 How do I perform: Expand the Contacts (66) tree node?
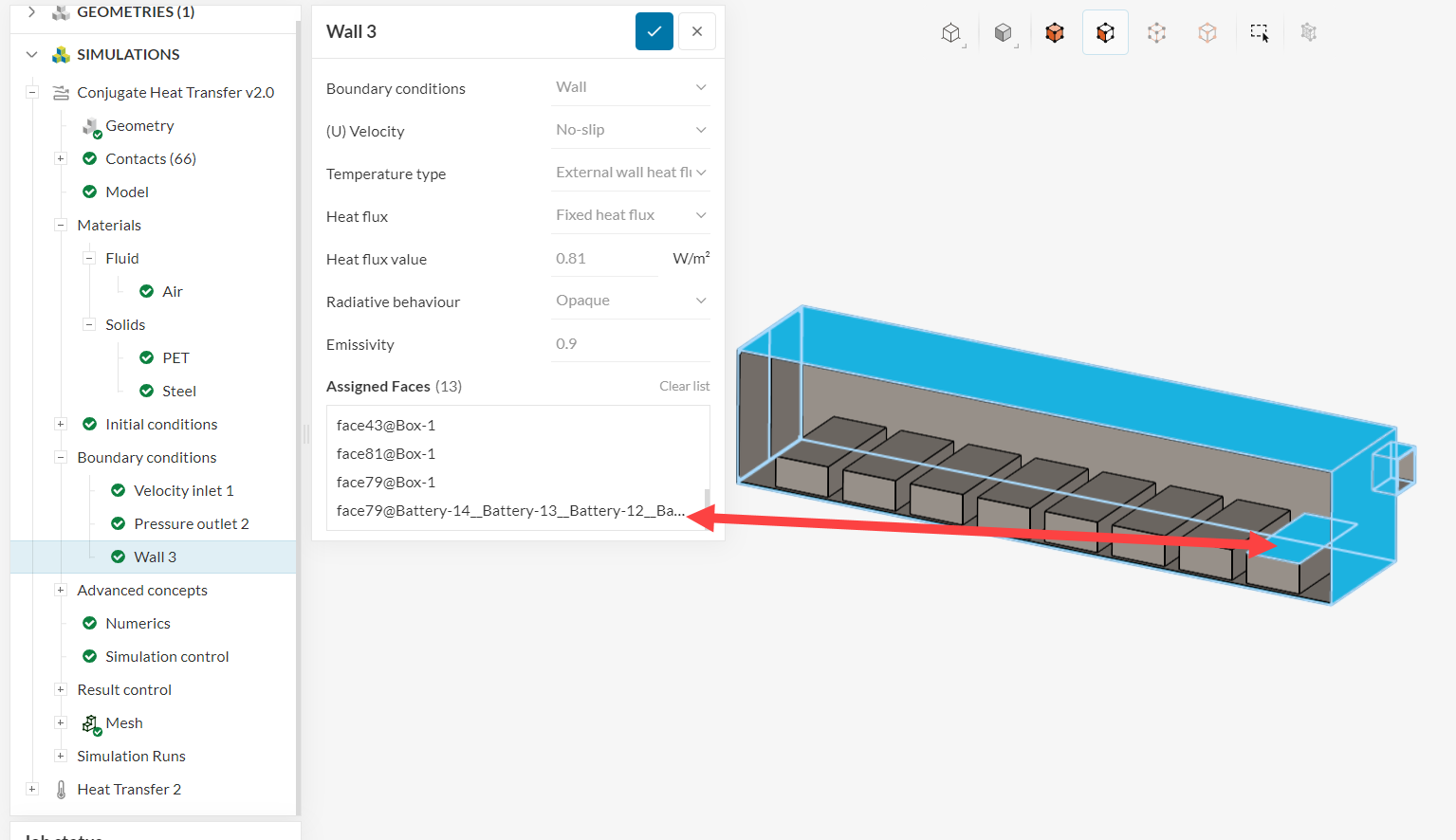60,158
